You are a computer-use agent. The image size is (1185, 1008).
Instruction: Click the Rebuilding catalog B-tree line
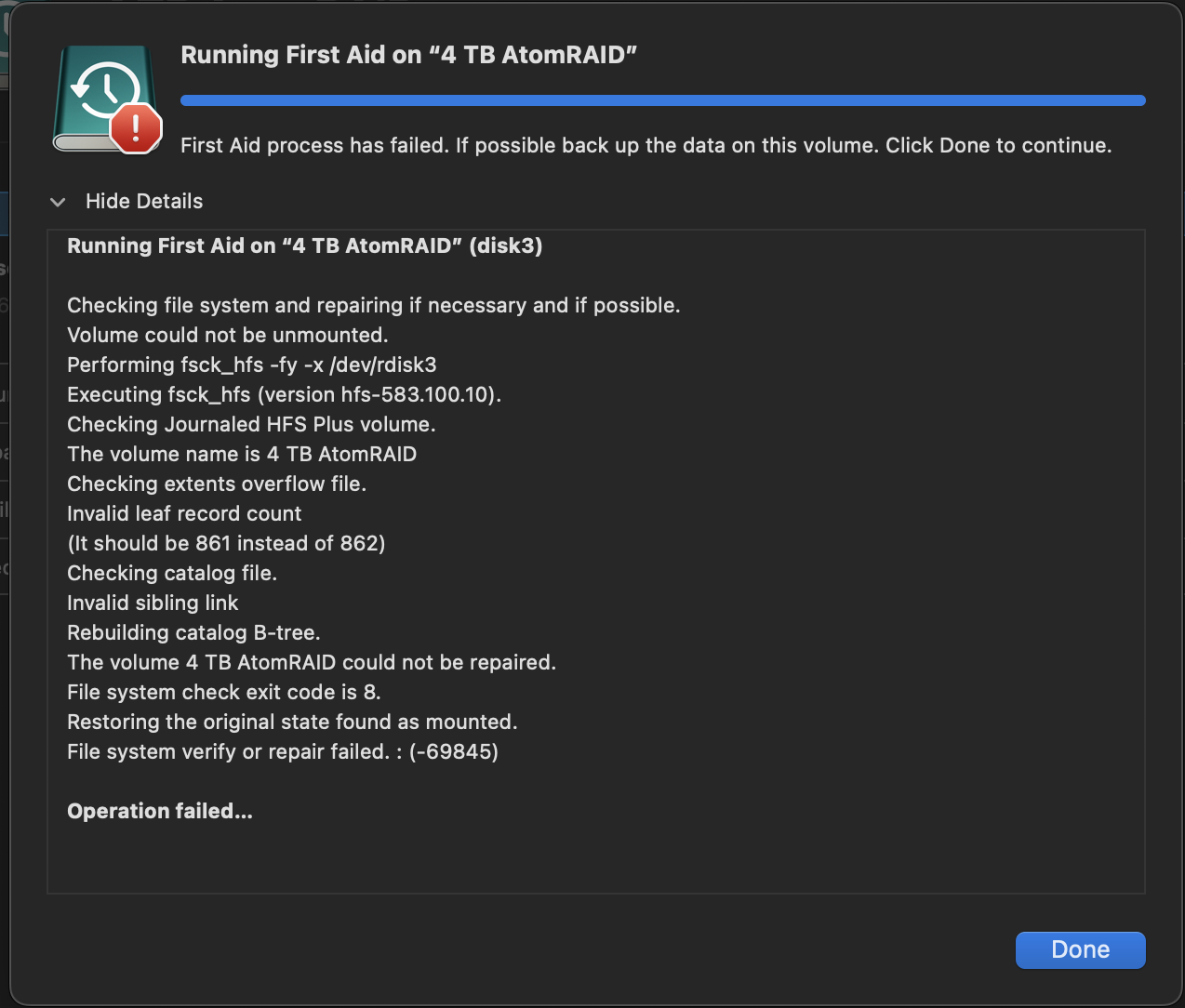tap(193, 632)
